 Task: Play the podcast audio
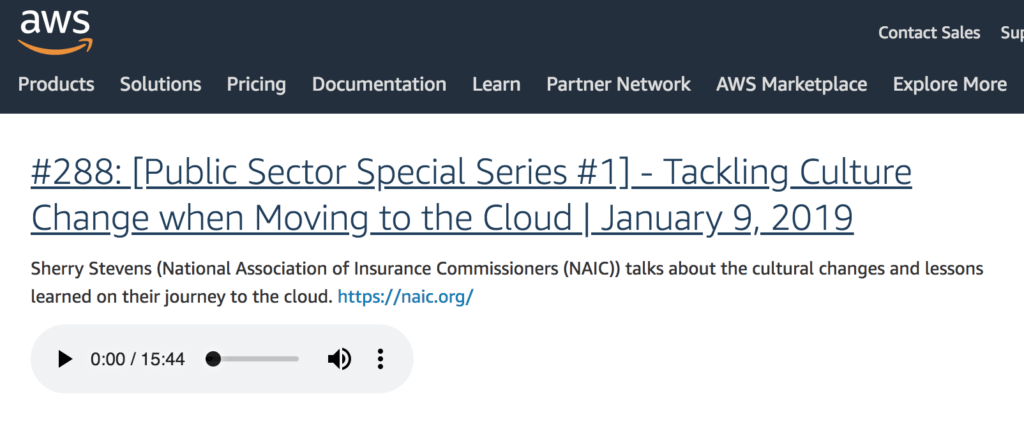[65, 359]
